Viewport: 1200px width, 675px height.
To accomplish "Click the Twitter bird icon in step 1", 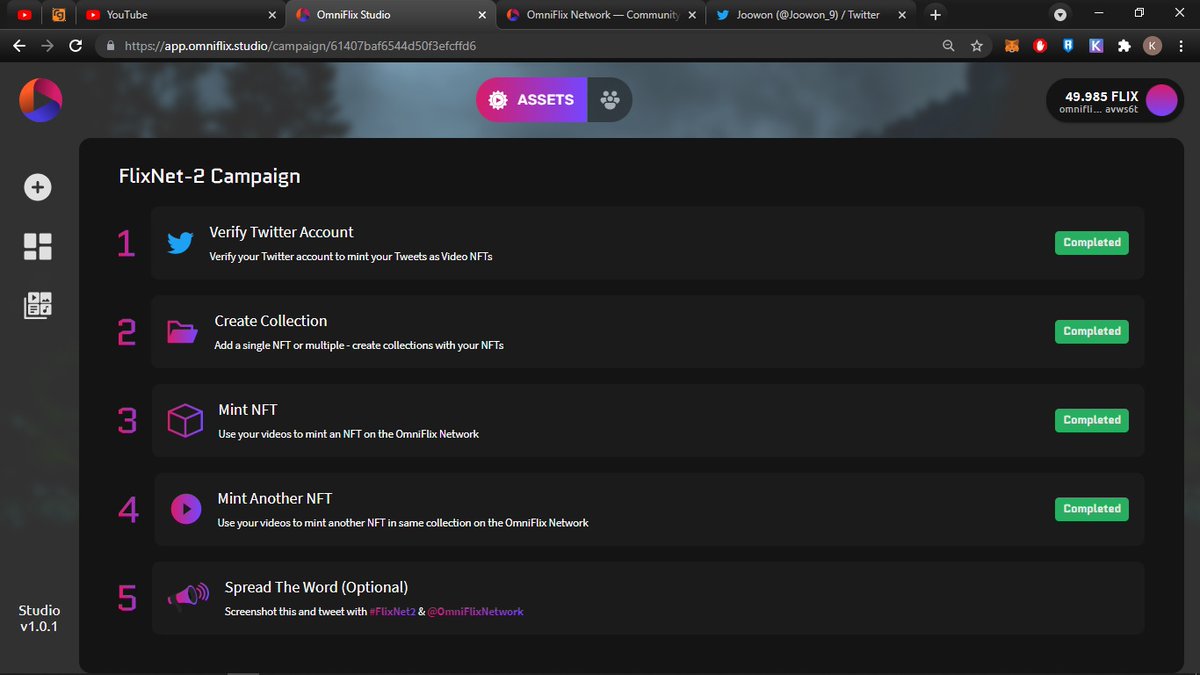I will coord(180,243).
